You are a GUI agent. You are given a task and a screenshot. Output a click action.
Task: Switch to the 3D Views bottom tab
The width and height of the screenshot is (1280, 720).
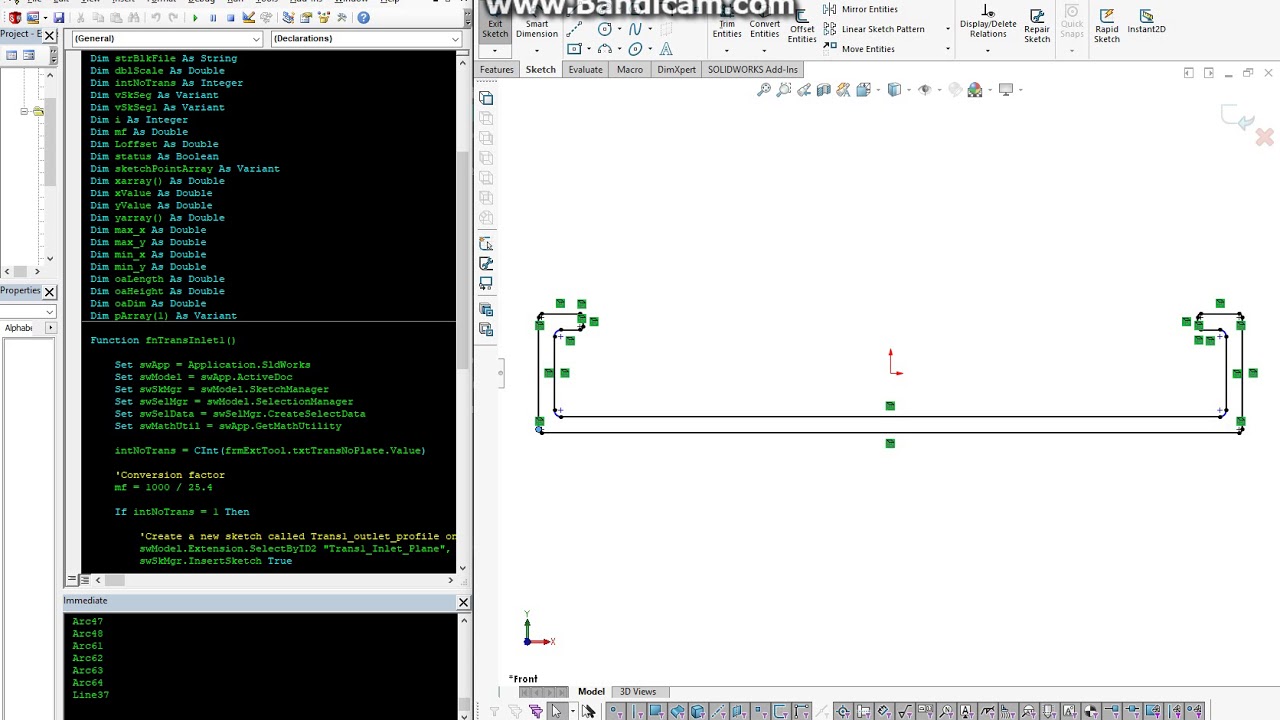[638, 692]
